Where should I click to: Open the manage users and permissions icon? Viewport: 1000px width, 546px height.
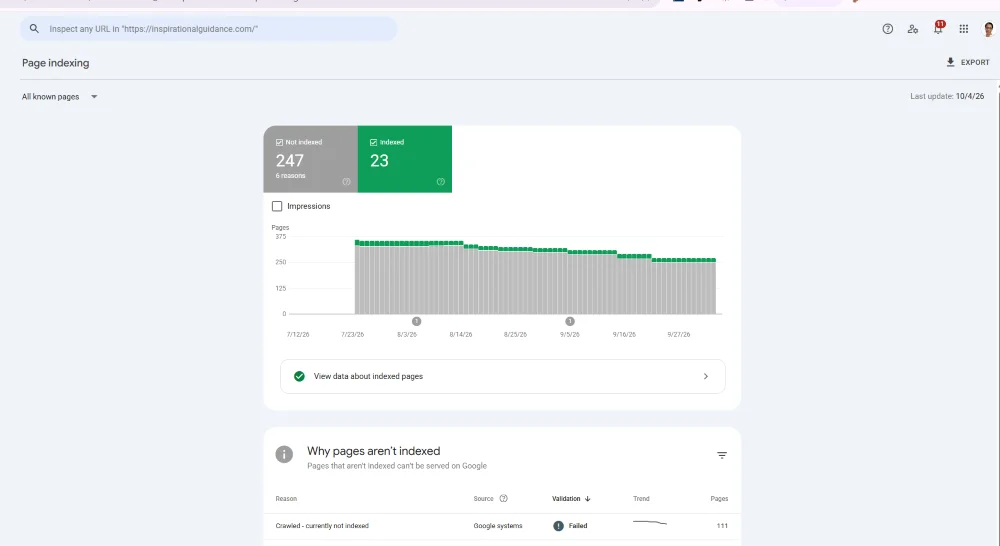coord(913,29)
